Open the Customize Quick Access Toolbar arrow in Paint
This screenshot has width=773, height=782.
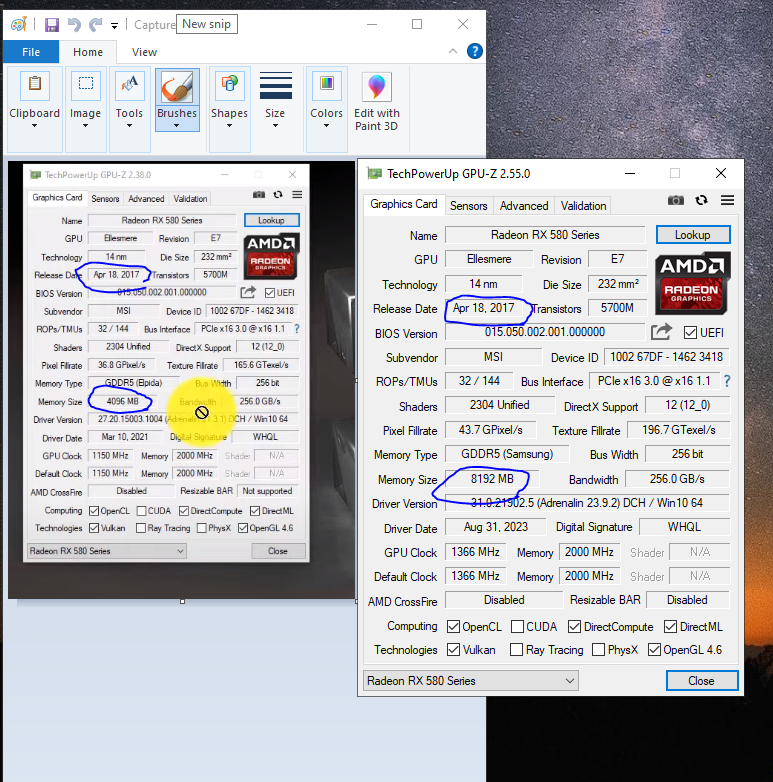[x=115, y=25]
